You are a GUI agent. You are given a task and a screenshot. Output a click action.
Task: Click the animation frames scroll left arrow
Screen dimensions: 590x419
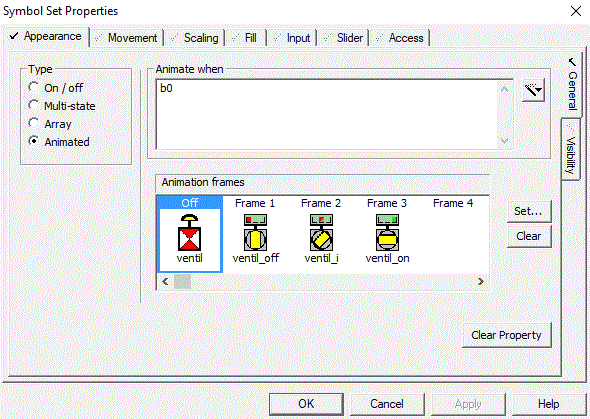(165, 282)
